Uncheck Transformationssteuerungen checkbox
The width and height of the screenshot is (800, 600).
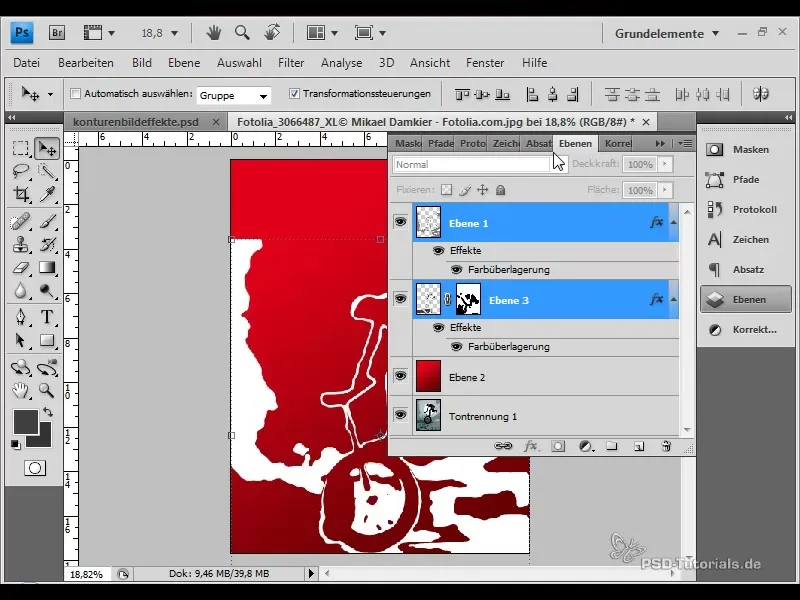[294, 93]
